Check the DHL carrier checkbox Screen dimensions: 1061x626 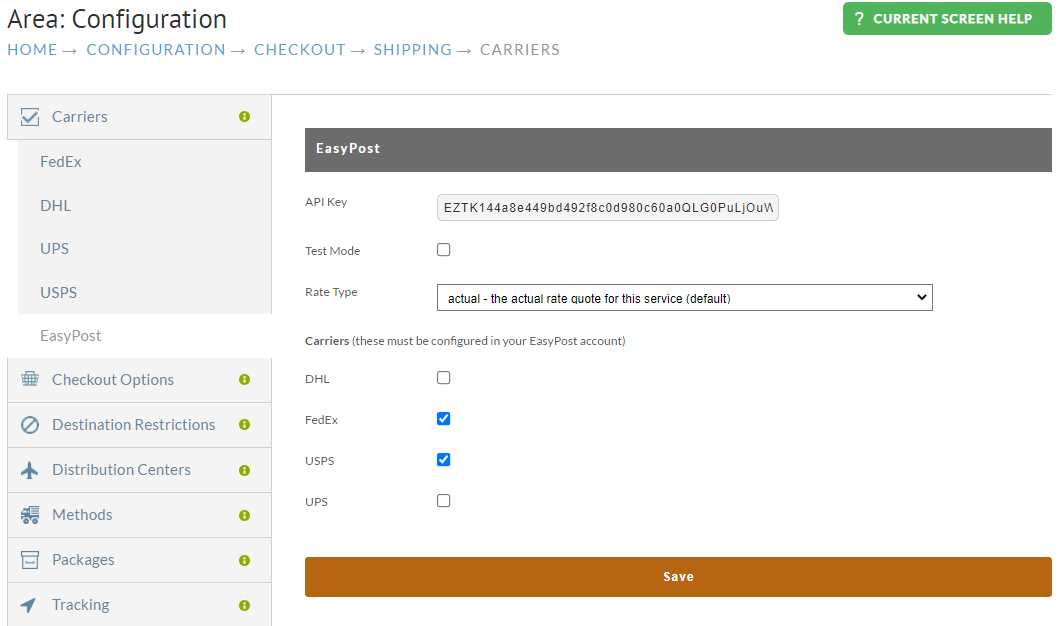click(x=443, y=378)
